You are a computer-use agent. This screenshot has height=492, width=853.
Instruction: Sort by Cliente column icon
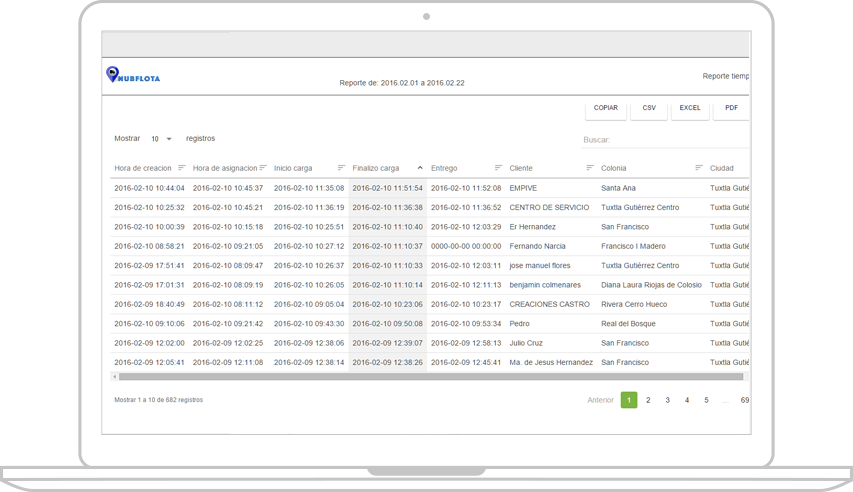(590, 168)
